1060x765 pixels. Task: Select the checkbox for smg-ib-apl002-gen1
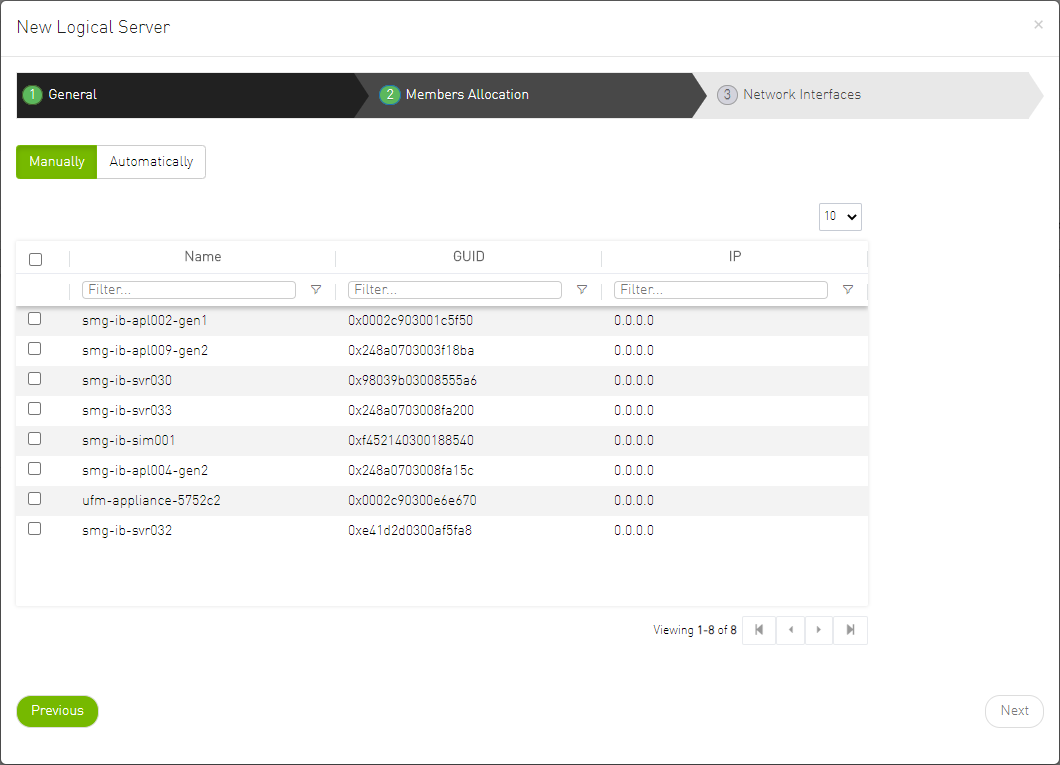click(x=34, y=318)
